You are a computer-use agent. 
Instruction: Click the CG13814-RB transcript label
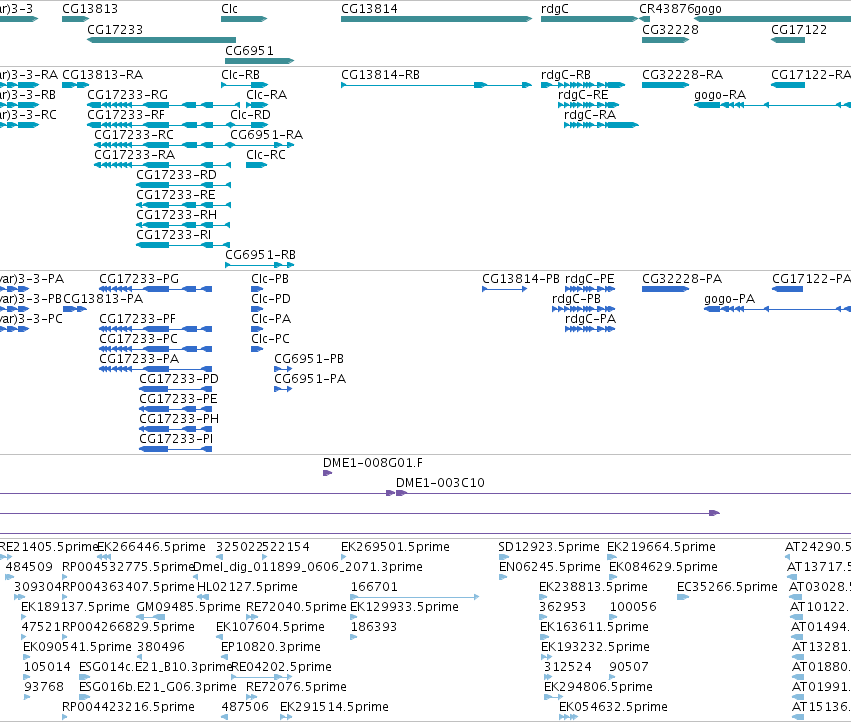pos(380,74)
